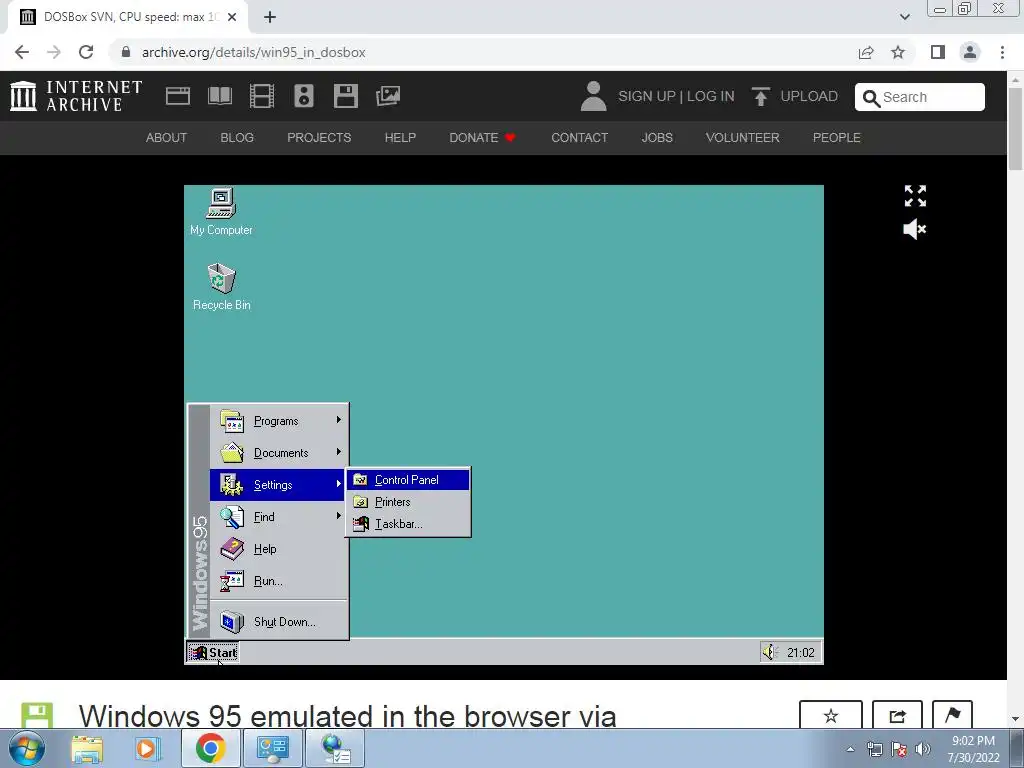Open the Video film icon in navbar

coord(261,96)
